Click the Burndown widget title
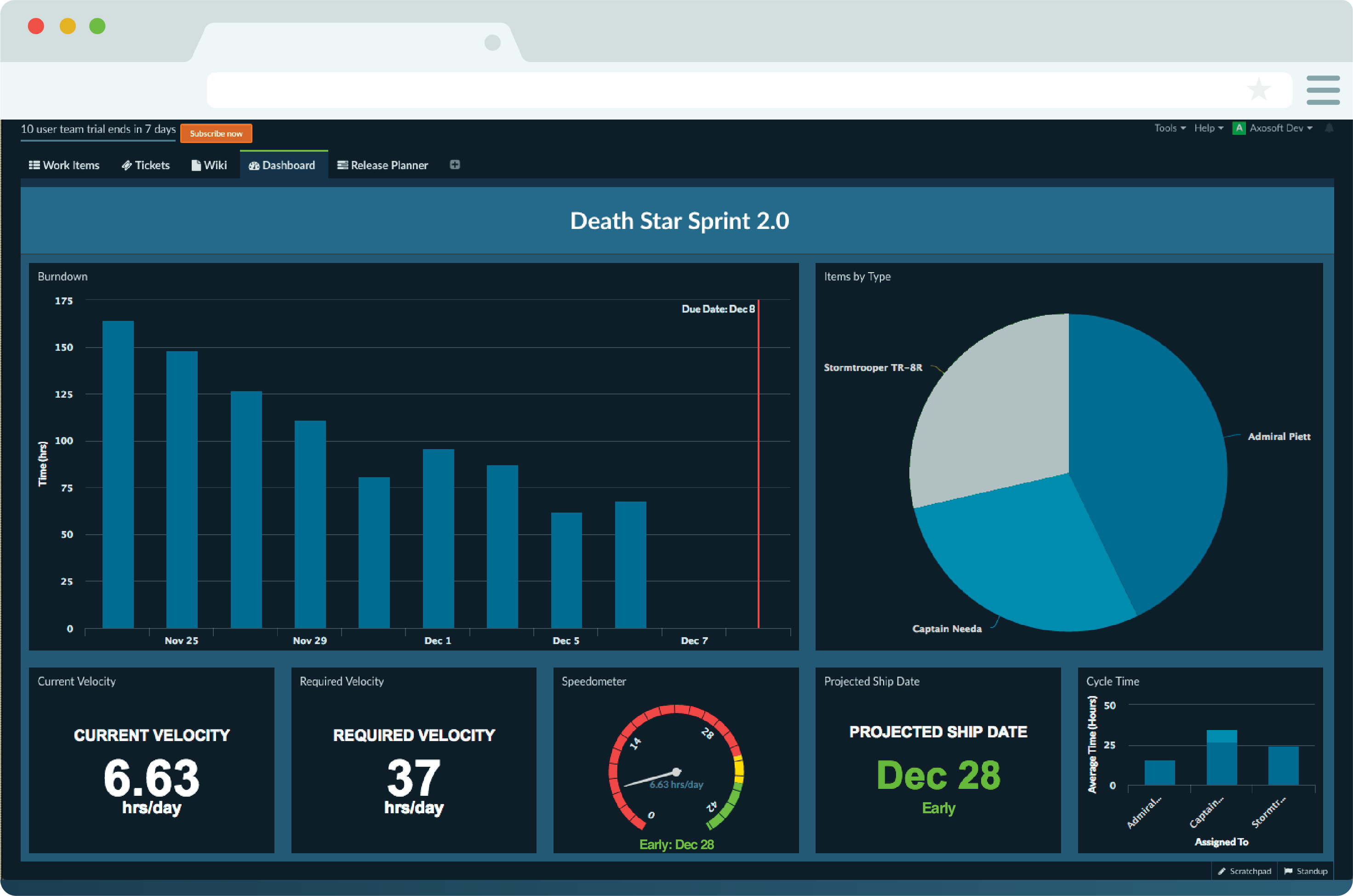Viewport: 1353px width, 896px height. pos(62,277)
